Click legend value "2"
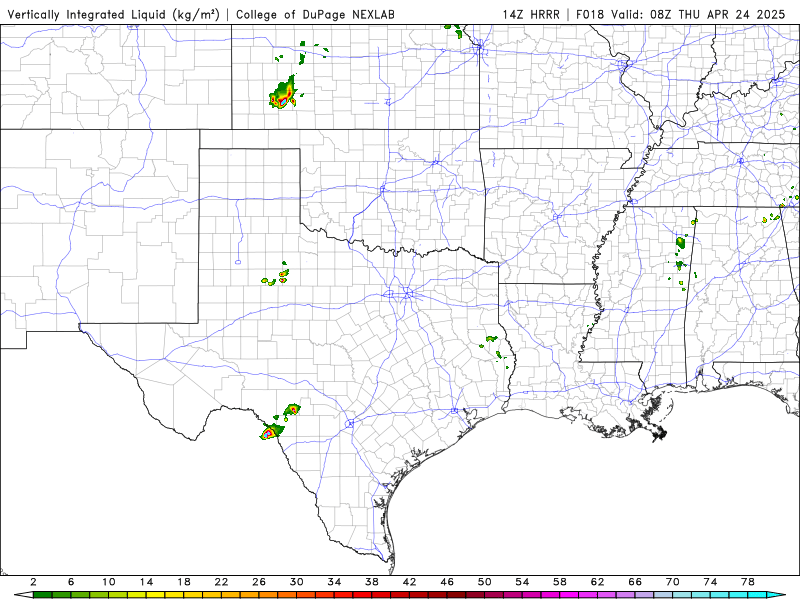The height and width of the screenshot is (600, 800). click(x=33, y=582)
